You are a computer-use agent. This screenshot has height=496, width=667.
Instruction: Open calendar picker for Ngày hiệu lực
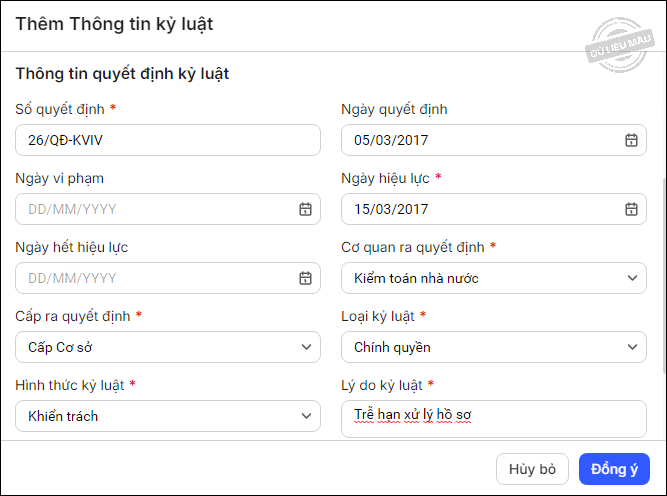(x=631, y=209)
